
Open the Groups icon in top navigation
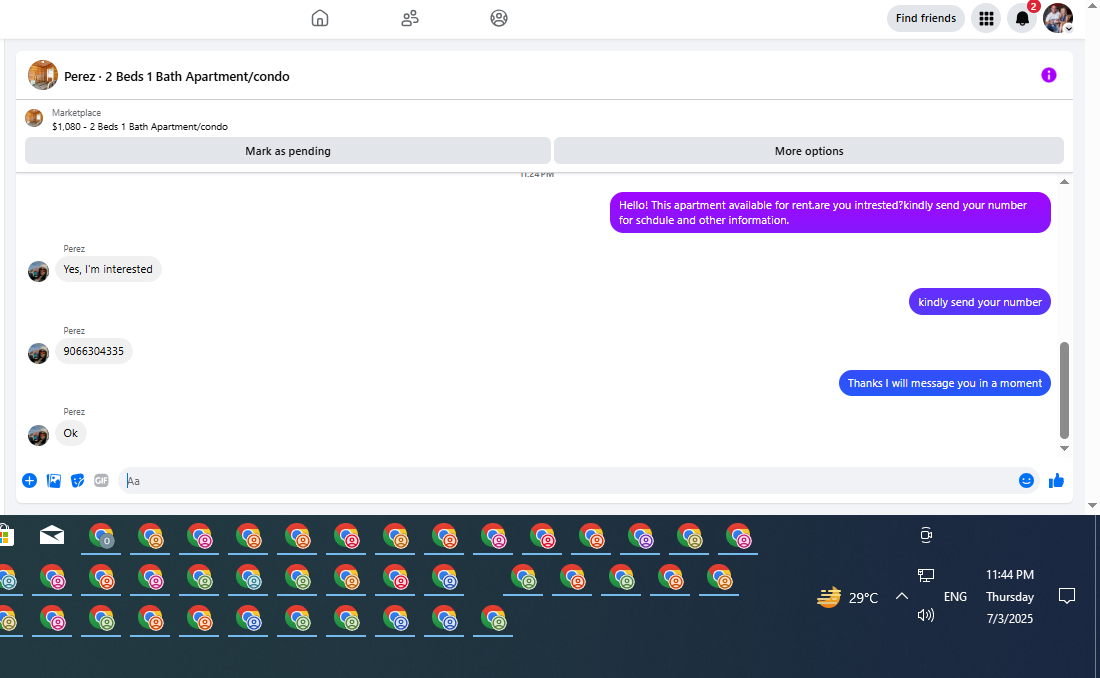click(x=499, y=18)
